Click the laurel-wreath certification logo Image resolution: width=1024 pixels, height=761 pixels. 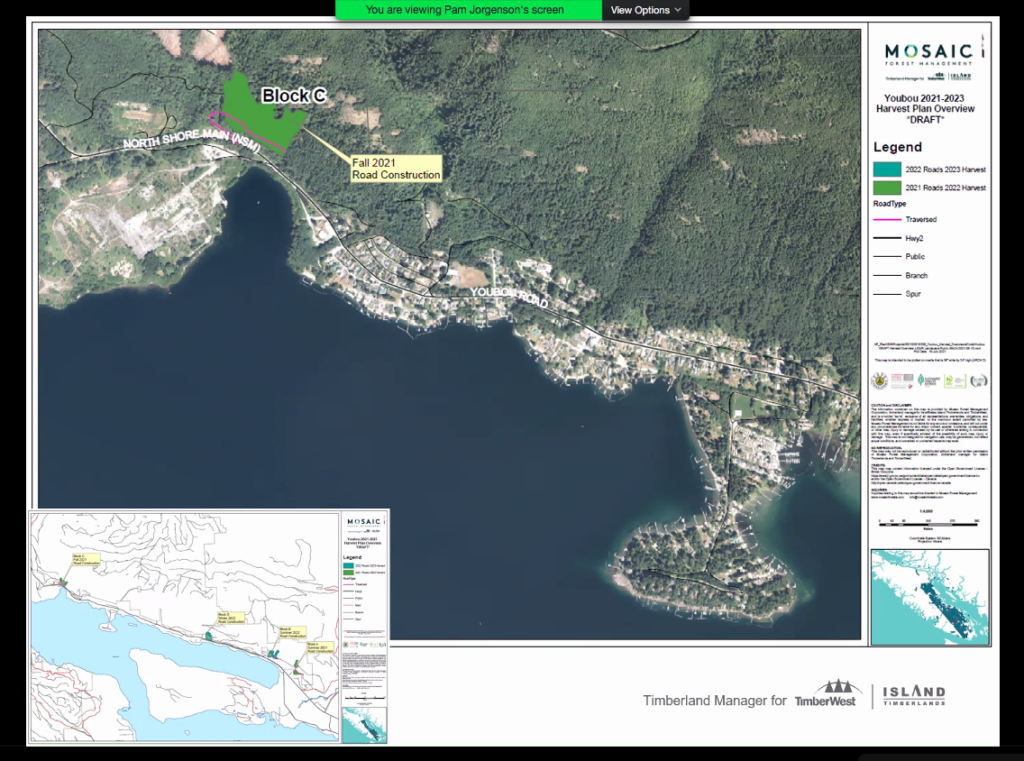coord(977,380)
